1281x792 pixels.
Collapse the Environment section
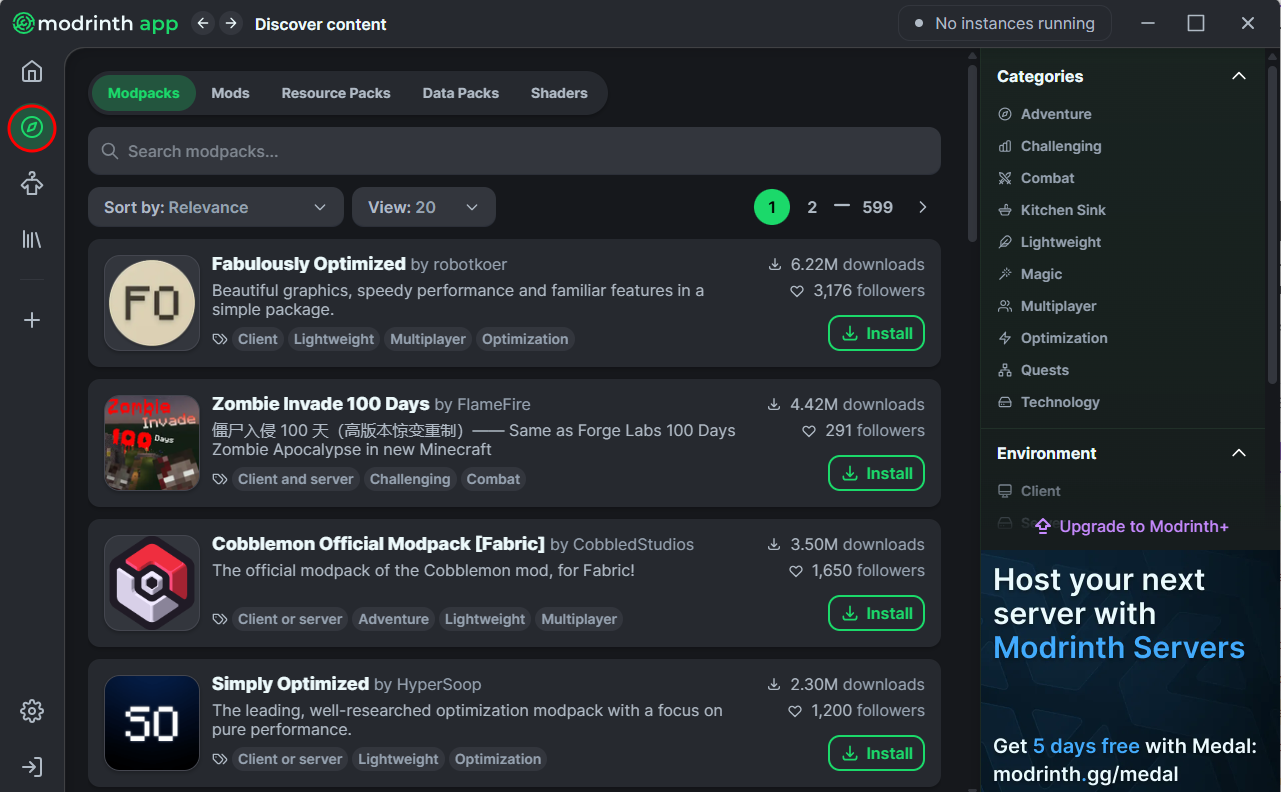click(1239, 453)
